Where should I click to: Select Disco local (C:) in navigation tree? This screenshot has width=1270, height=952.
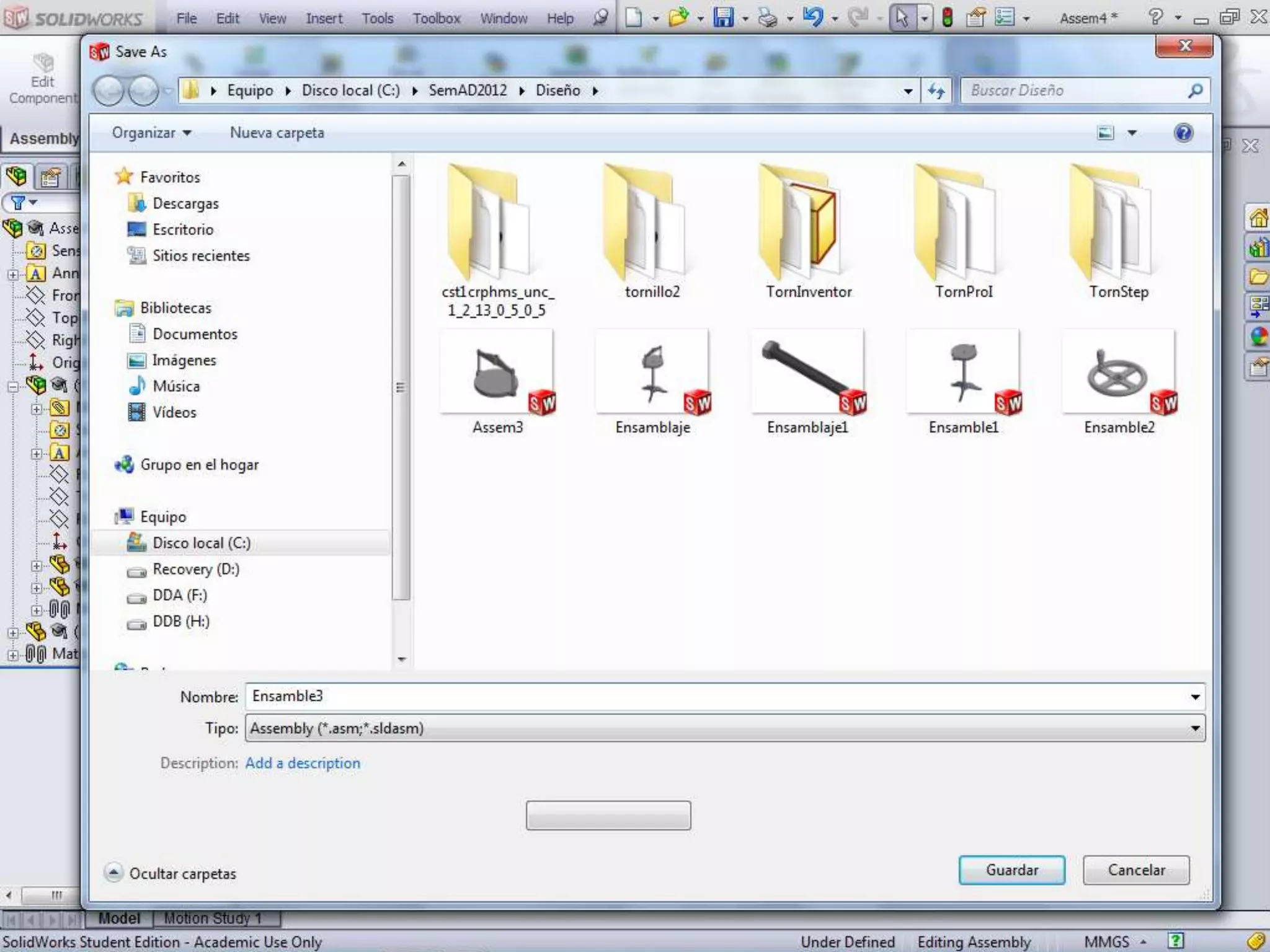pyautogui.click(x=201, y=543)
